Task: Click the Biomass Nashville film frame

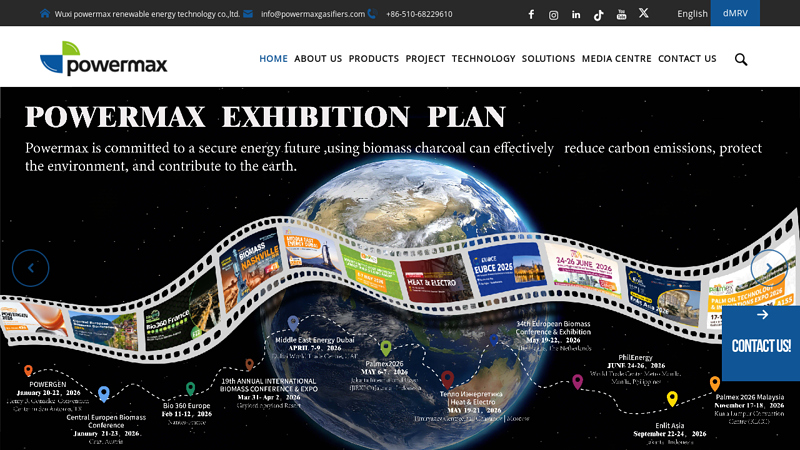Action: [251, 267]
